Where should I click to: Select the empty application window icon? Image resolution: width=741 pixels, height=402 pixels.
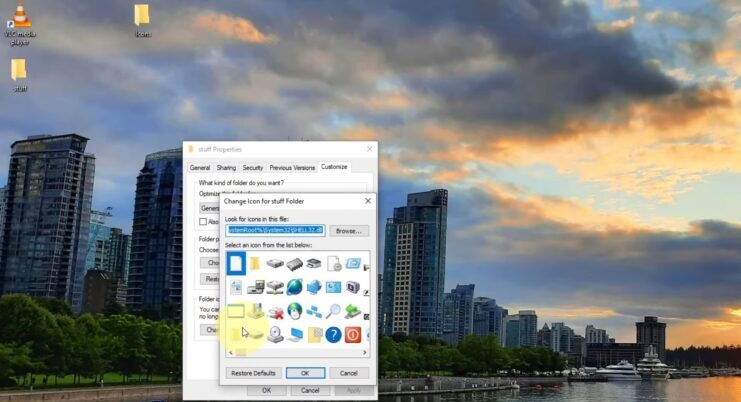click(x=236, y=311)
